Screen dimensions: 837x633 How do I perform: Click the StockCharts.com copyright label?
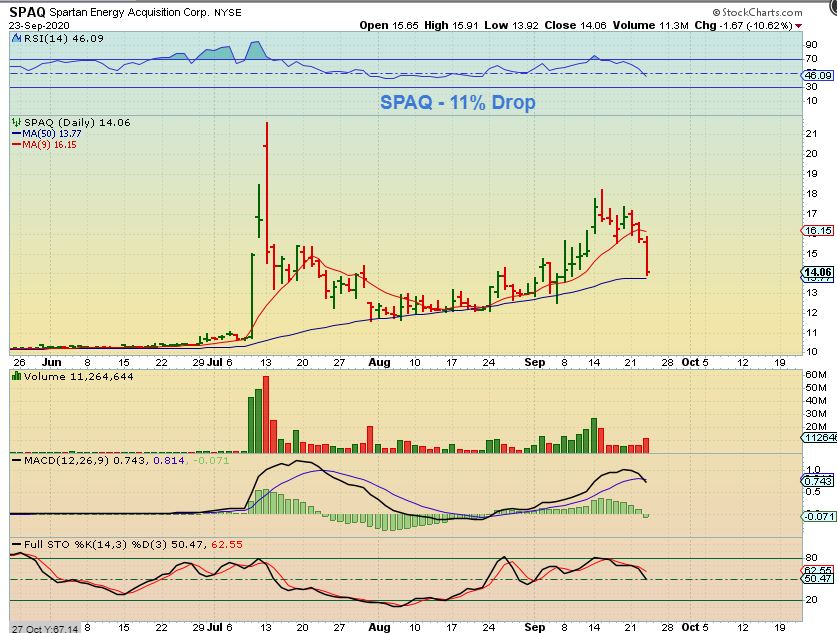(757, 12)
